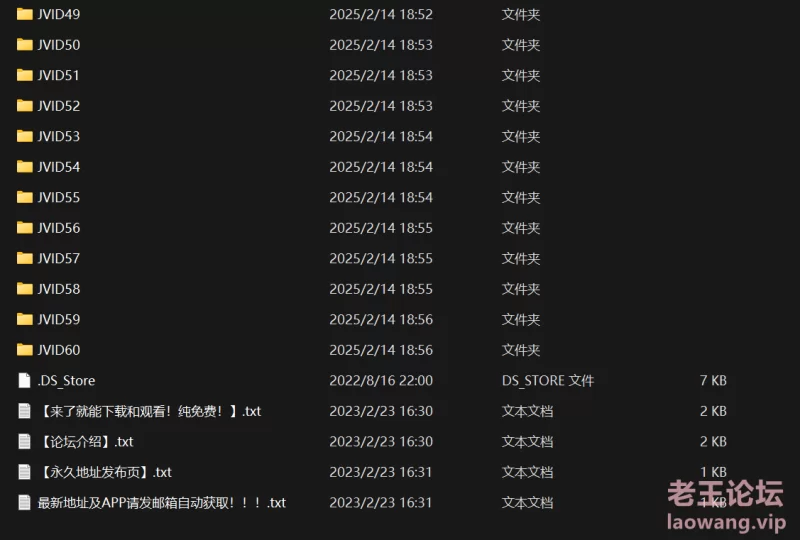800x540 pixels.
Task: Select the .DS_Store file name
Action: pyautogui.click(x=66, y=381)
